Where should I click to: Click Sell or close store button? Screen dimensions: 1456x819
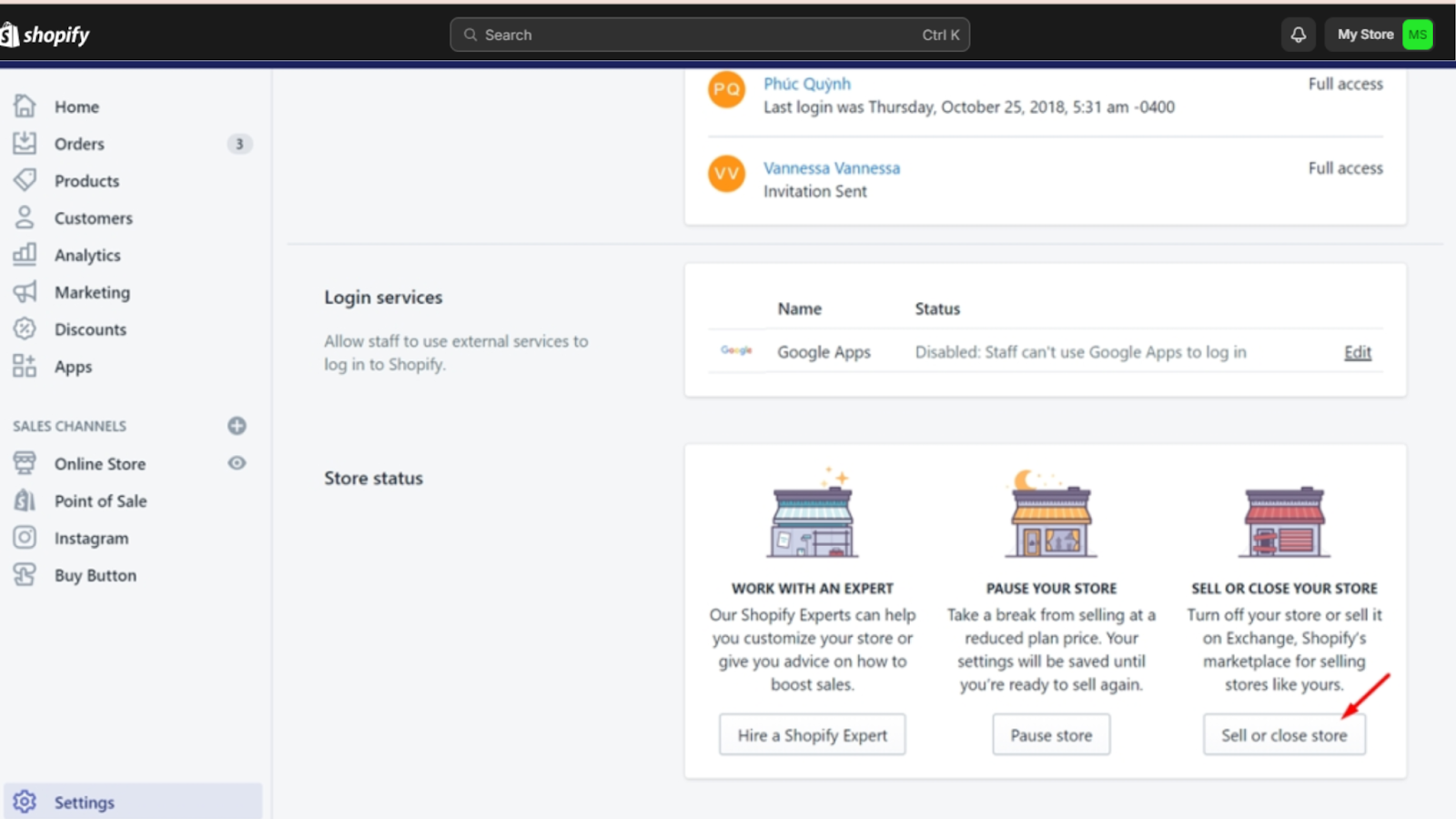1284,734
